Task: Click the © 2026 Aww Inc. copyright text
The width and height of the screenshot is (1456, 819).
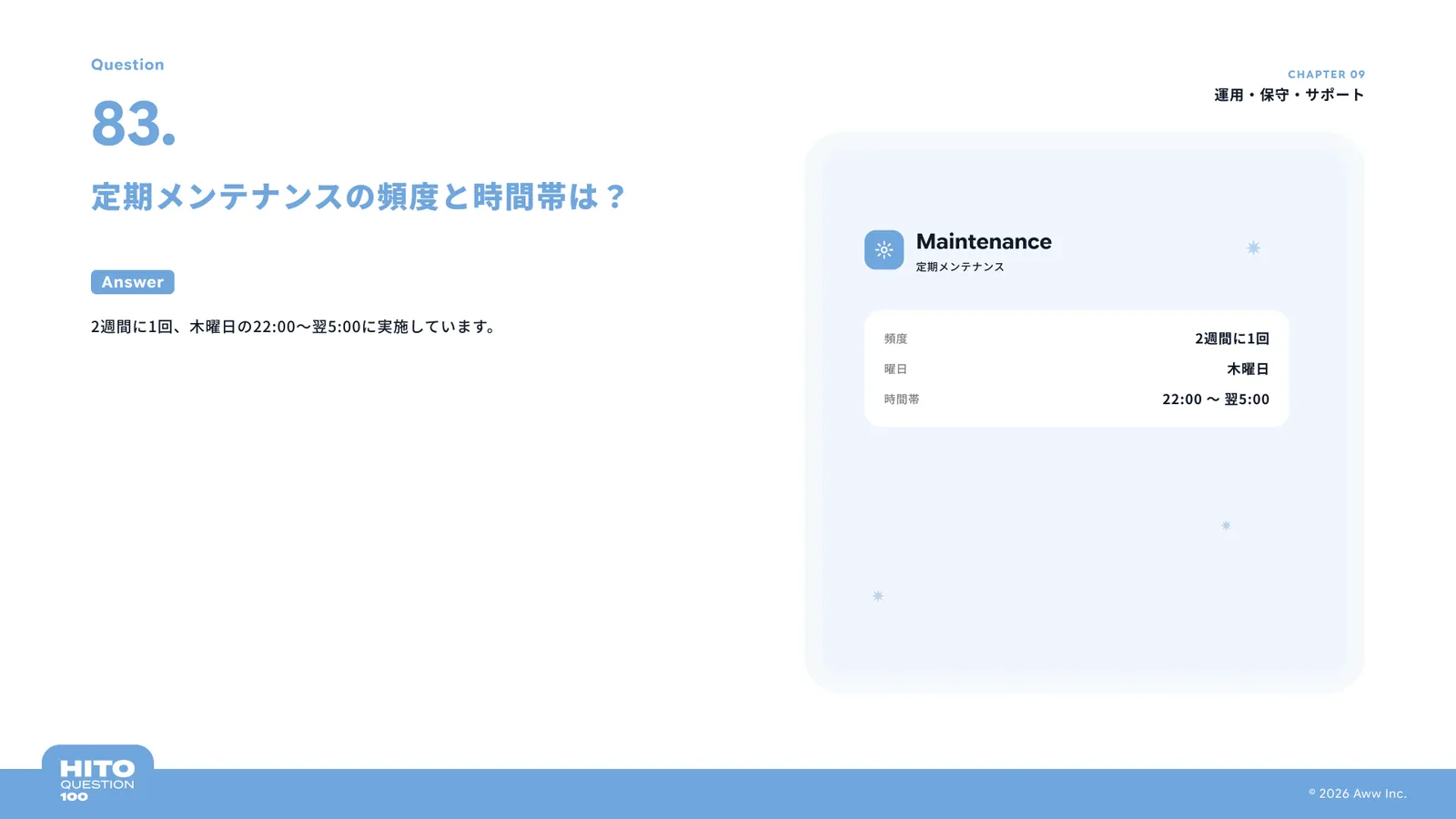Action: click(x=1358, y=794)
